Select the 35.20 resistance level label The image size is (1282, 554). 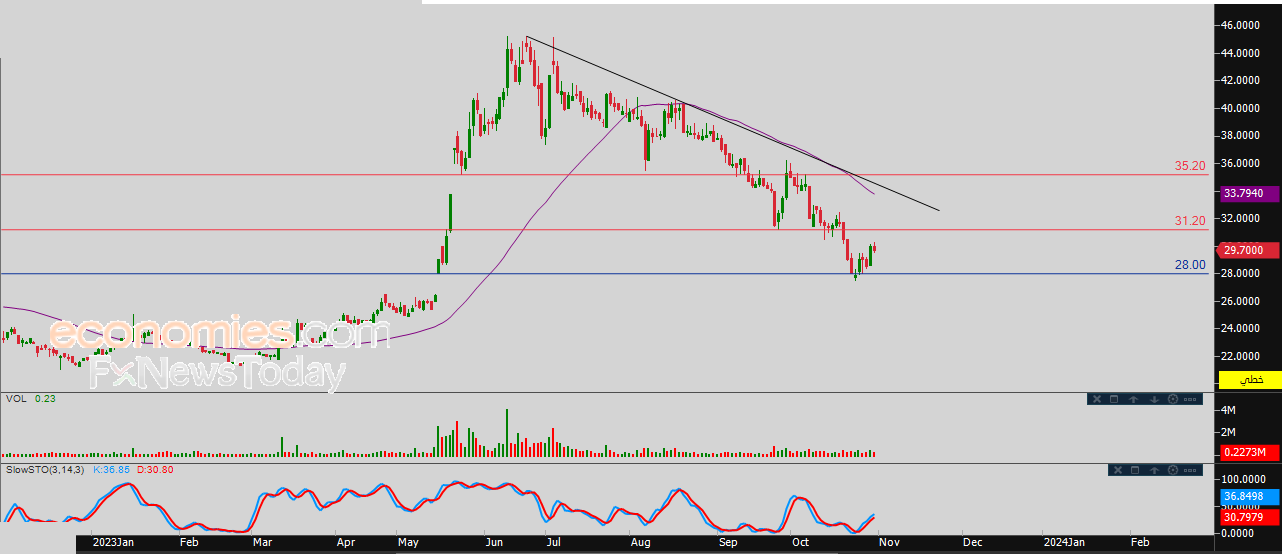[1190, 165]
